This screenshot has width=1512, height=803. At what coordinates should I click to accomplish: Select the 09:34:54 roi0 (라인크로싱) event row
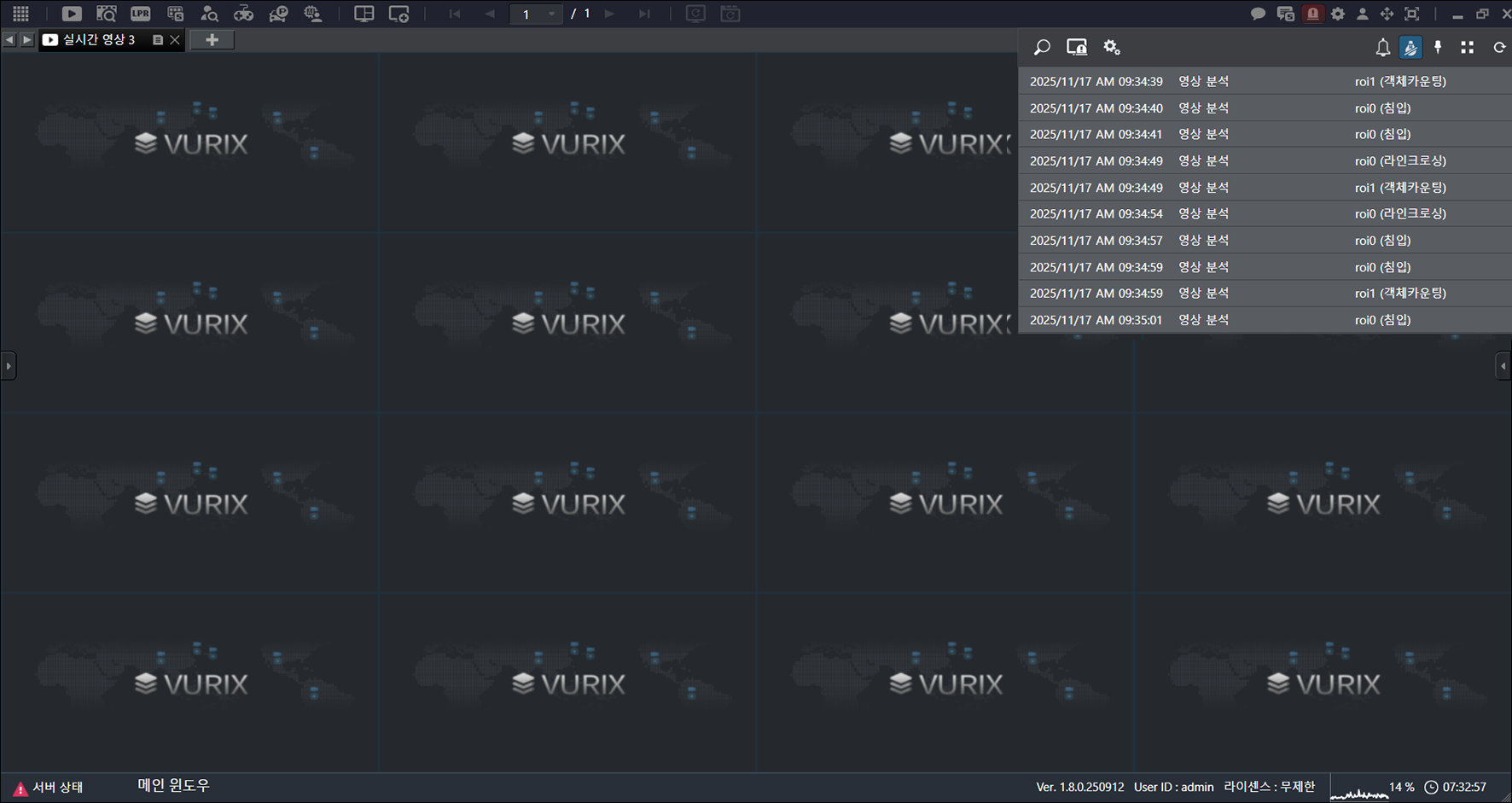click(1265, 213)
